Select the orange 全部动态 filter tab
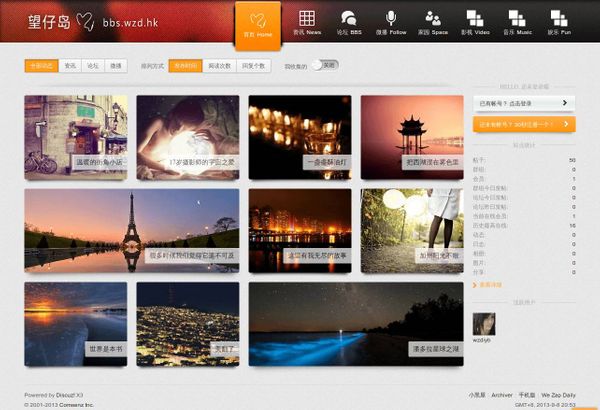Screen dimensions: 600x410 (x=42, y=66)
